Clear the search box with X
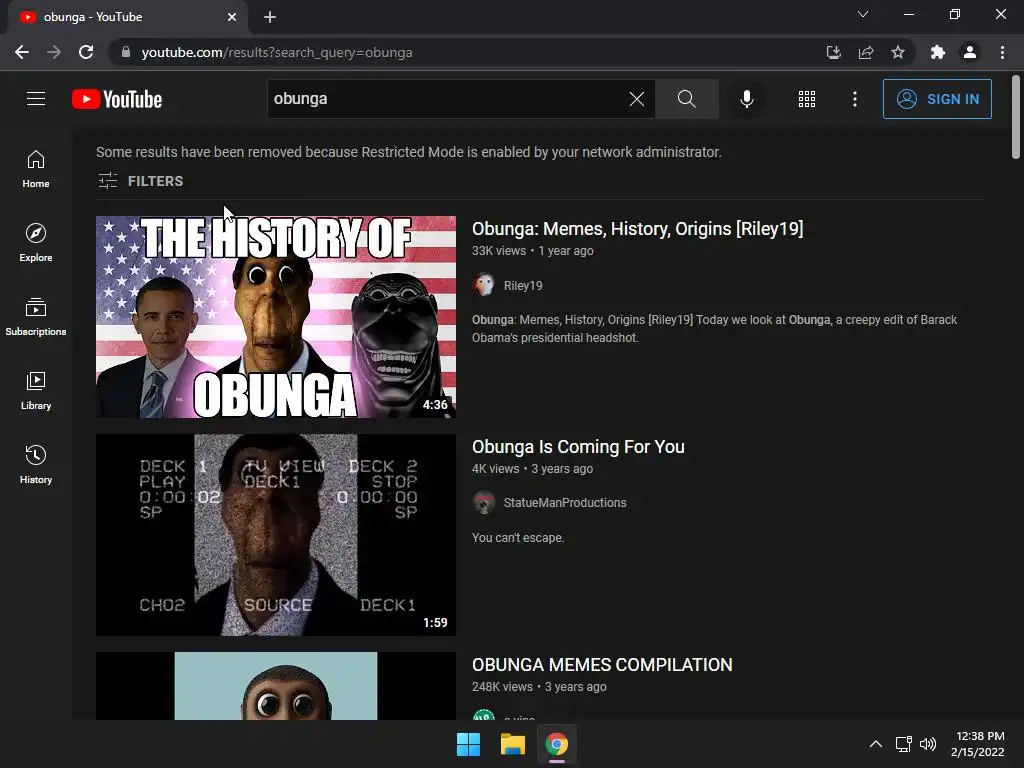1024x768 pixels. 637,99
